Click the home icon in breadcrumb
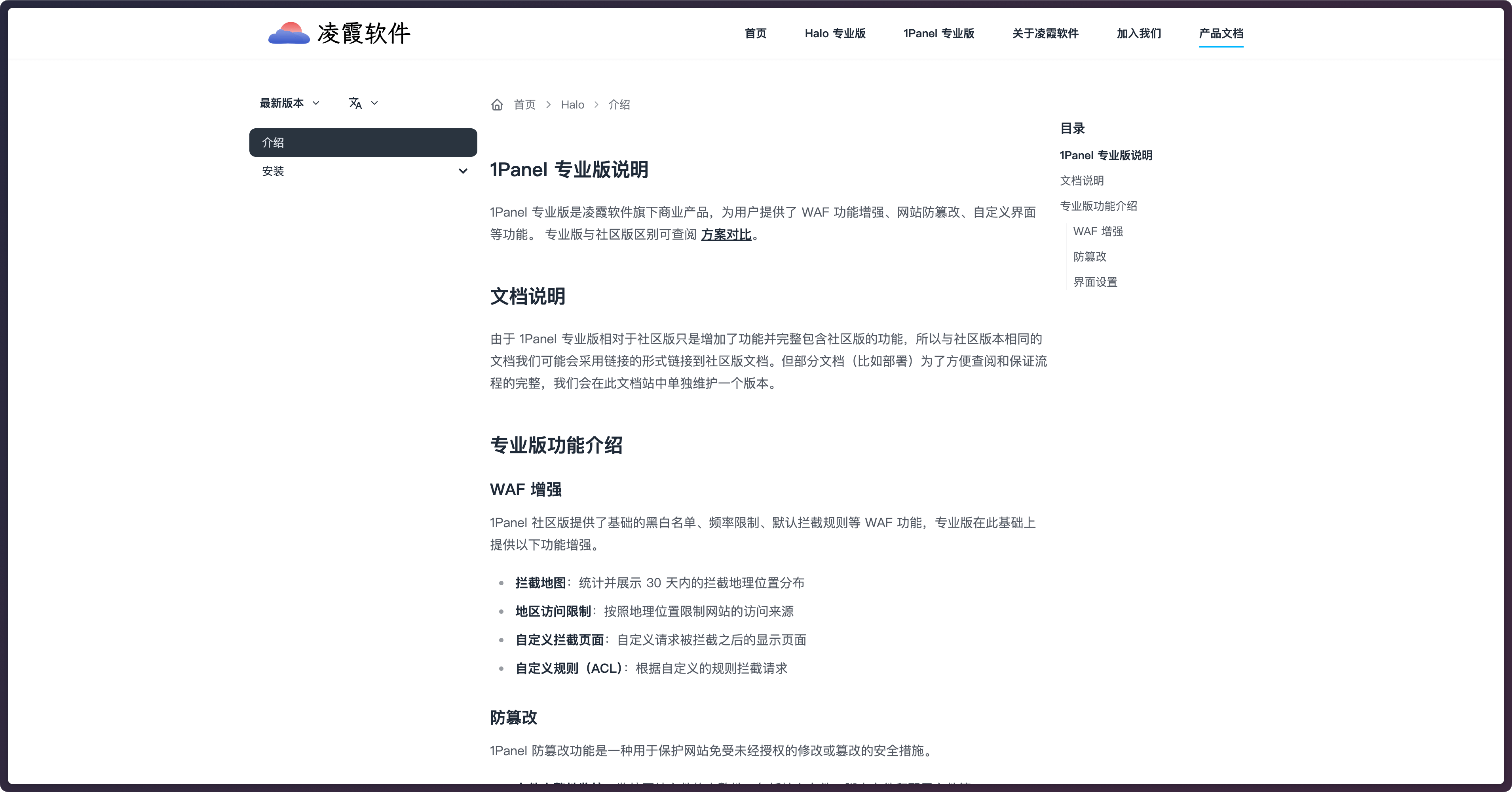This screenshot has width=1512, height=792. point(497,105)
